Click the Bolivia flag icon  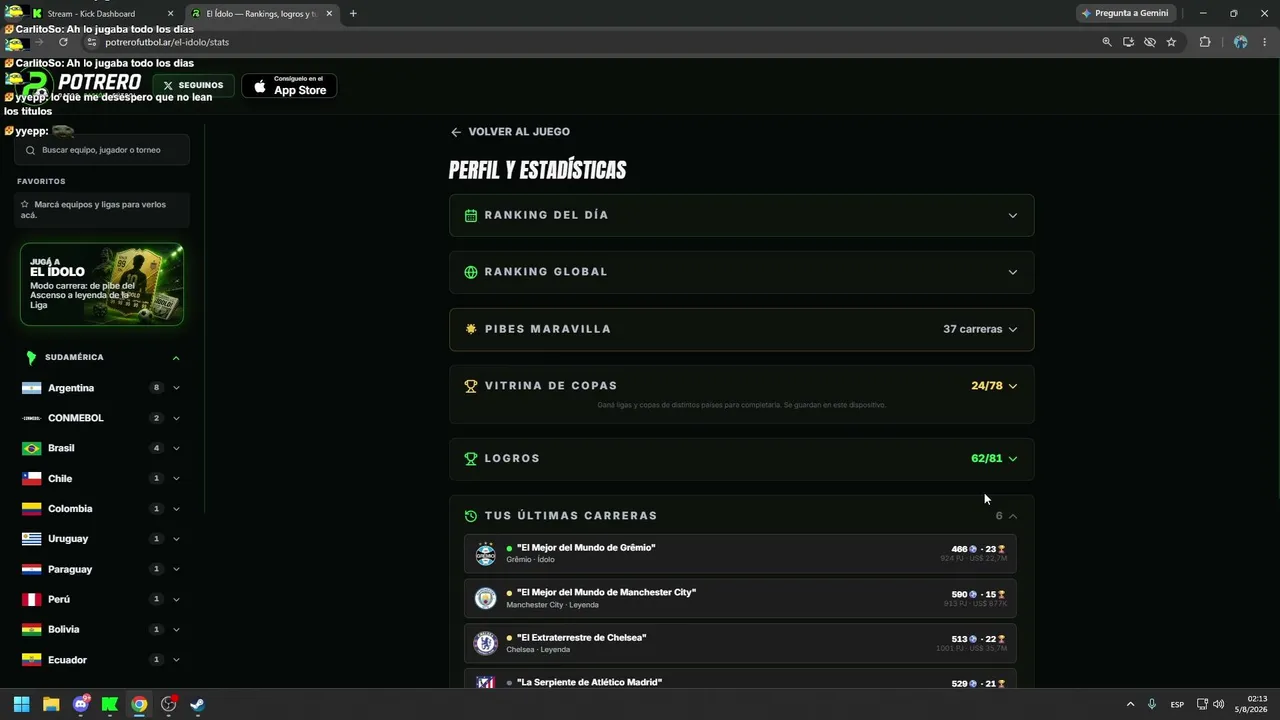[x=32, y=630]
